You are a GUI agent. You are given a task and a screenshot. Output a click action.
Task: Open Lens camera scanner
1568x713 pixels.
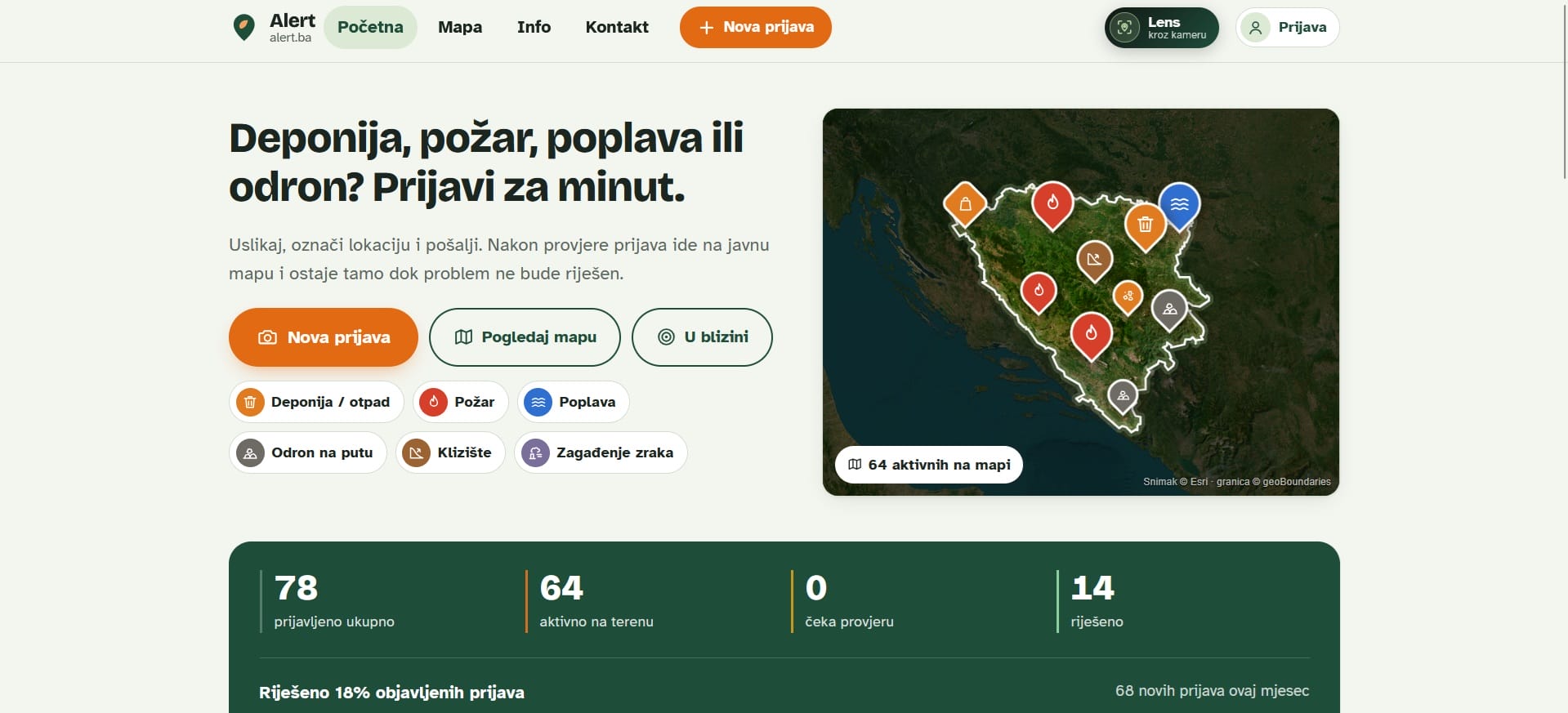1161,28
